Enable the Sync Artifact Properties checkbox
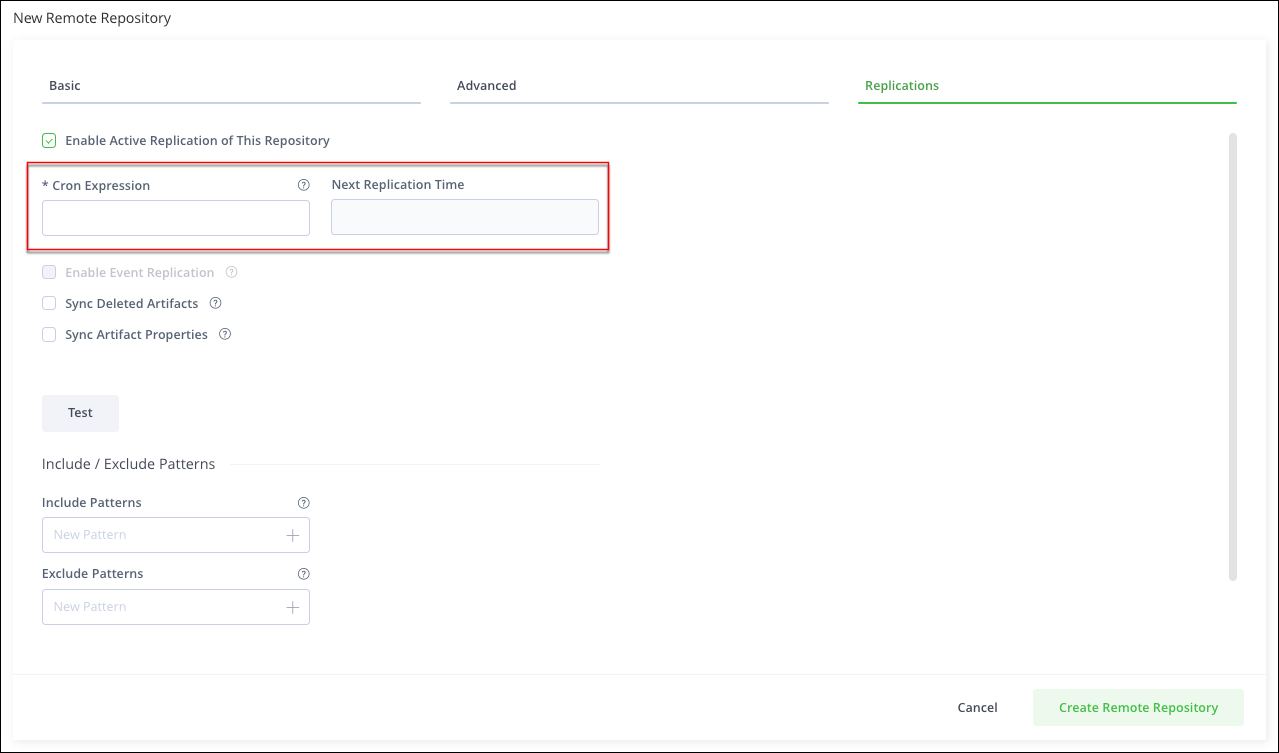 (49, 334)
